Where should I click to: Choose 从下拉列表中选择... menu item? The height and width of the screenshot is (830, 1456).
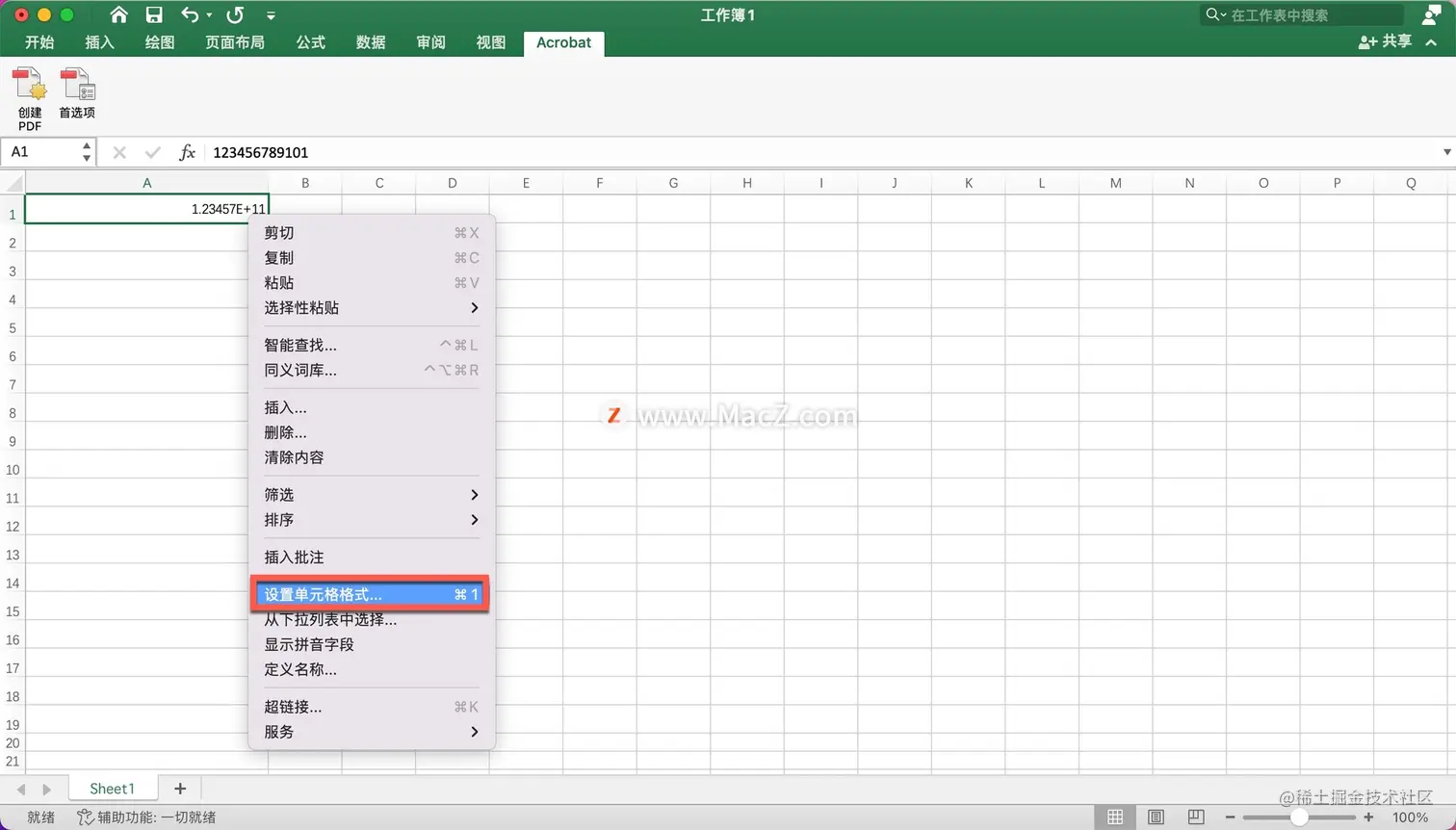[x=372, y=620]
